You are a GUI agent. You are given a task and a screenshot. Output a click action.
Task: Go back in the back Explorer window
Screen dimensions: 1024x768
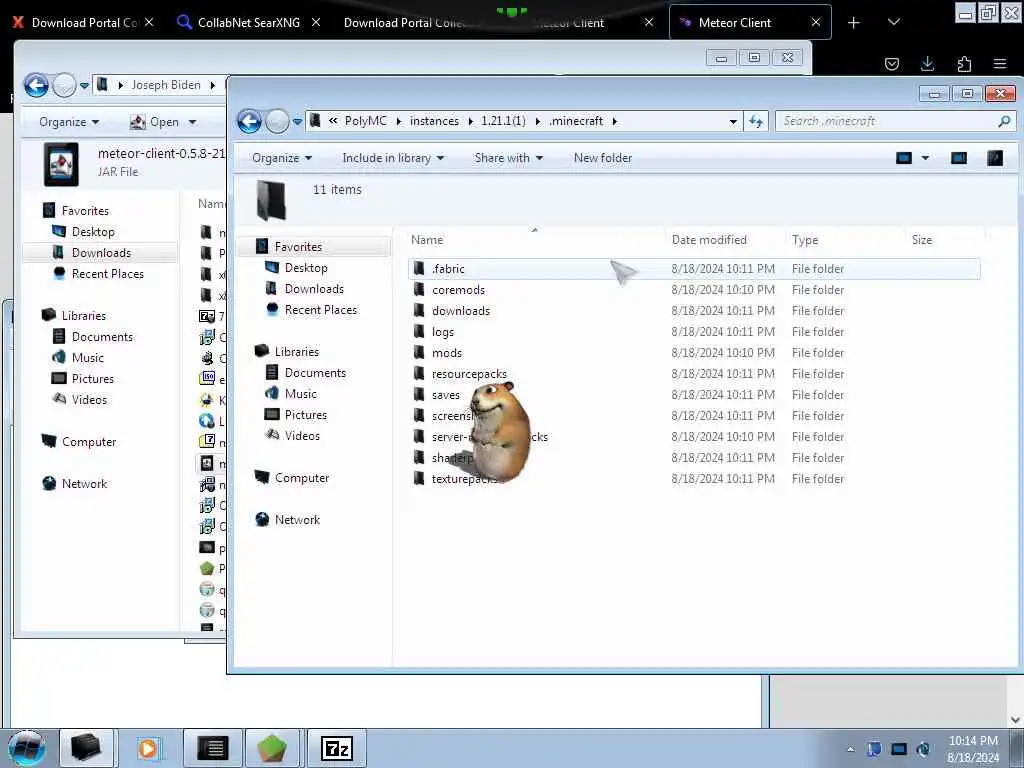(36, 86)
